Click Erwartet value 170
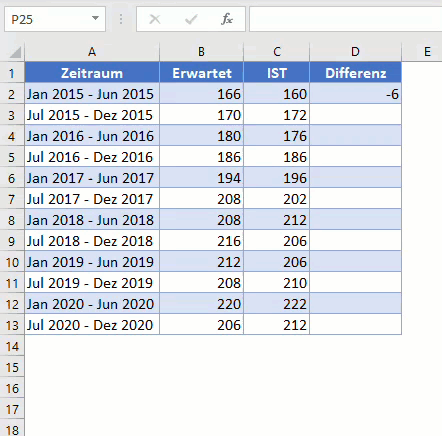The image size is (442, 436). [x=201, y=115]
